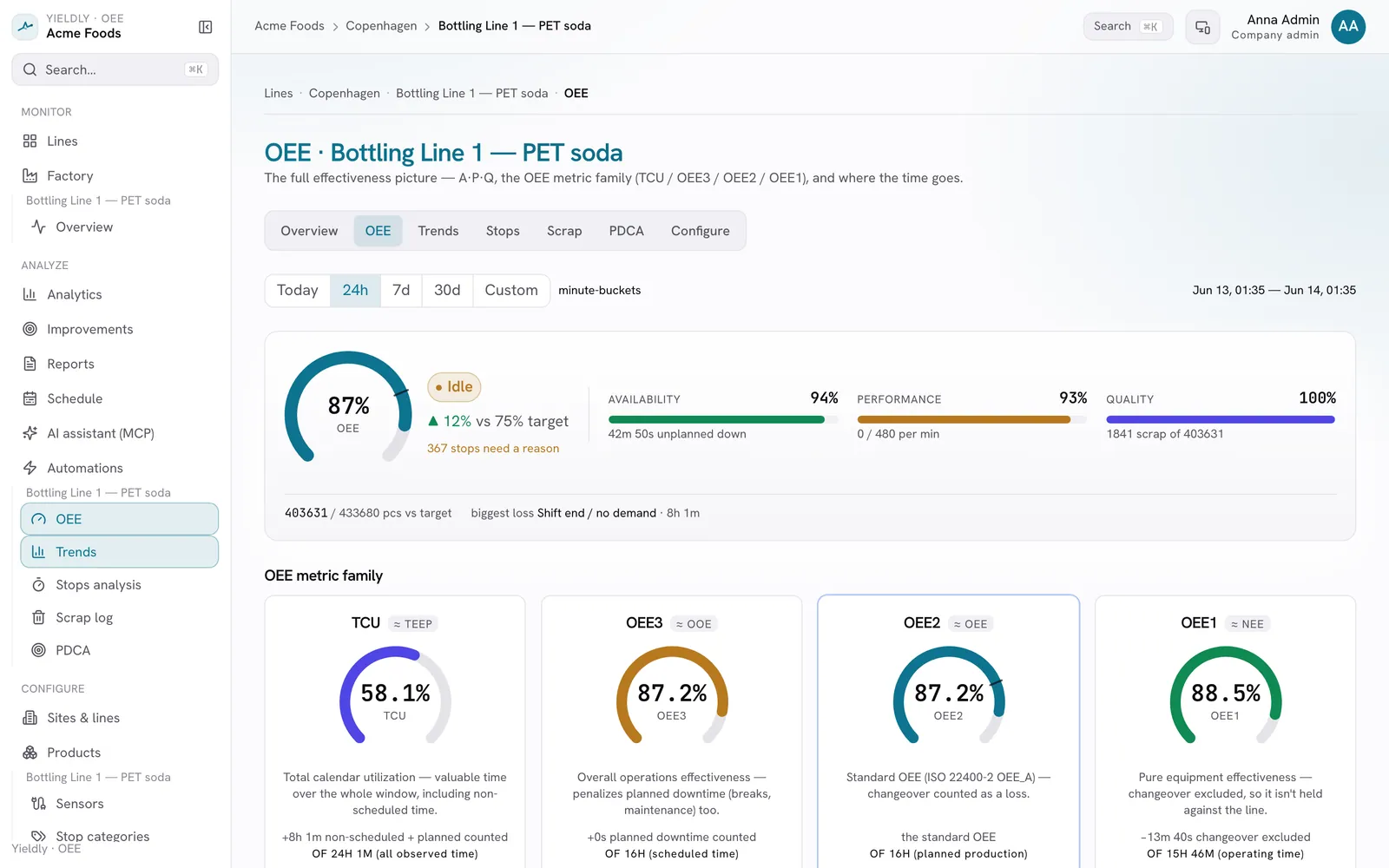This screenshot has height=868, width=1389.
Task: Click the OEE gauge icon in sidebar
Action: tap(38, 519)
